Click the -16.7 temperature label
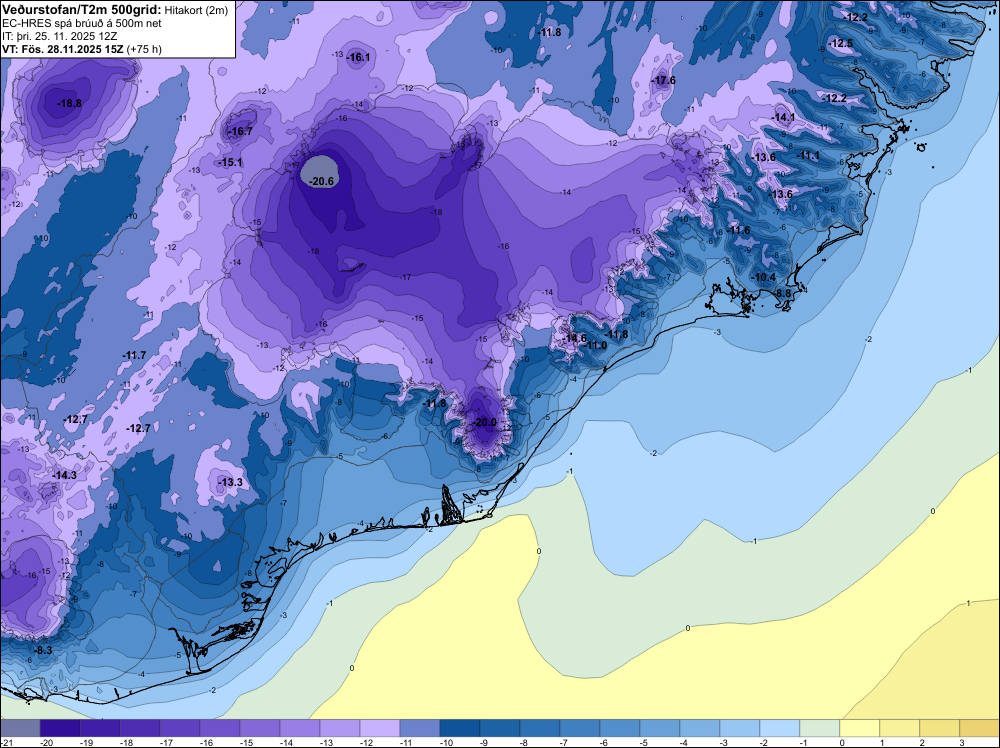 point(240,131)
